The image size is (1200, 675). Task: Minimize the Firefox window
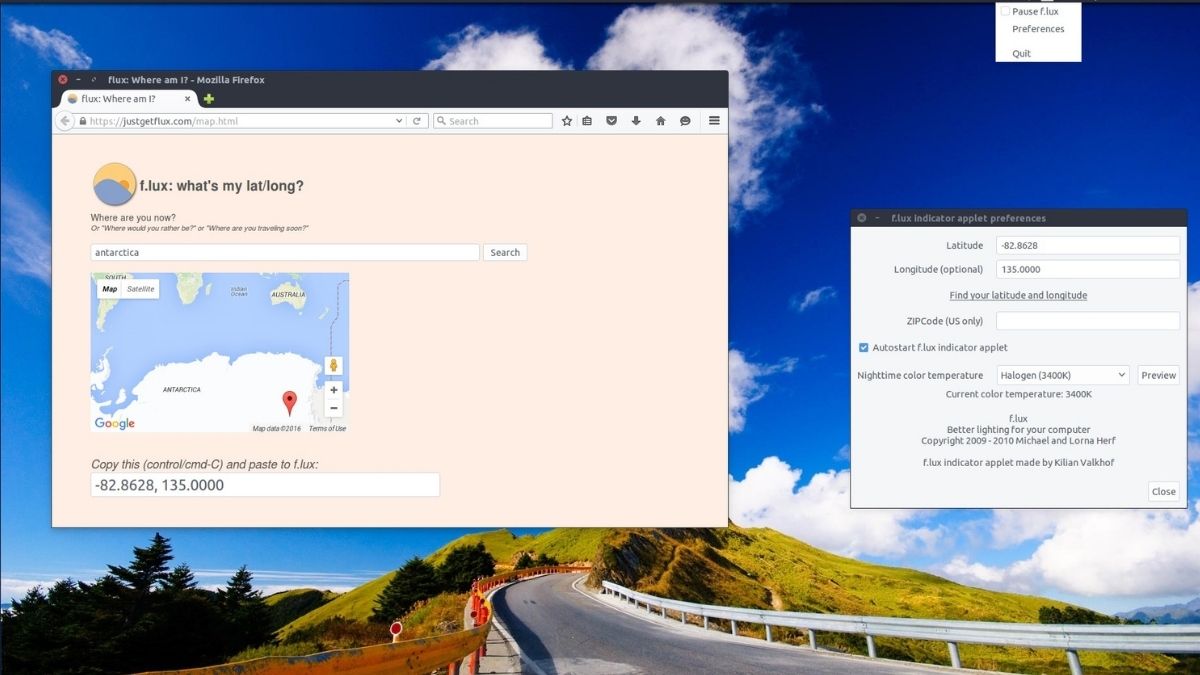point(78,80)
